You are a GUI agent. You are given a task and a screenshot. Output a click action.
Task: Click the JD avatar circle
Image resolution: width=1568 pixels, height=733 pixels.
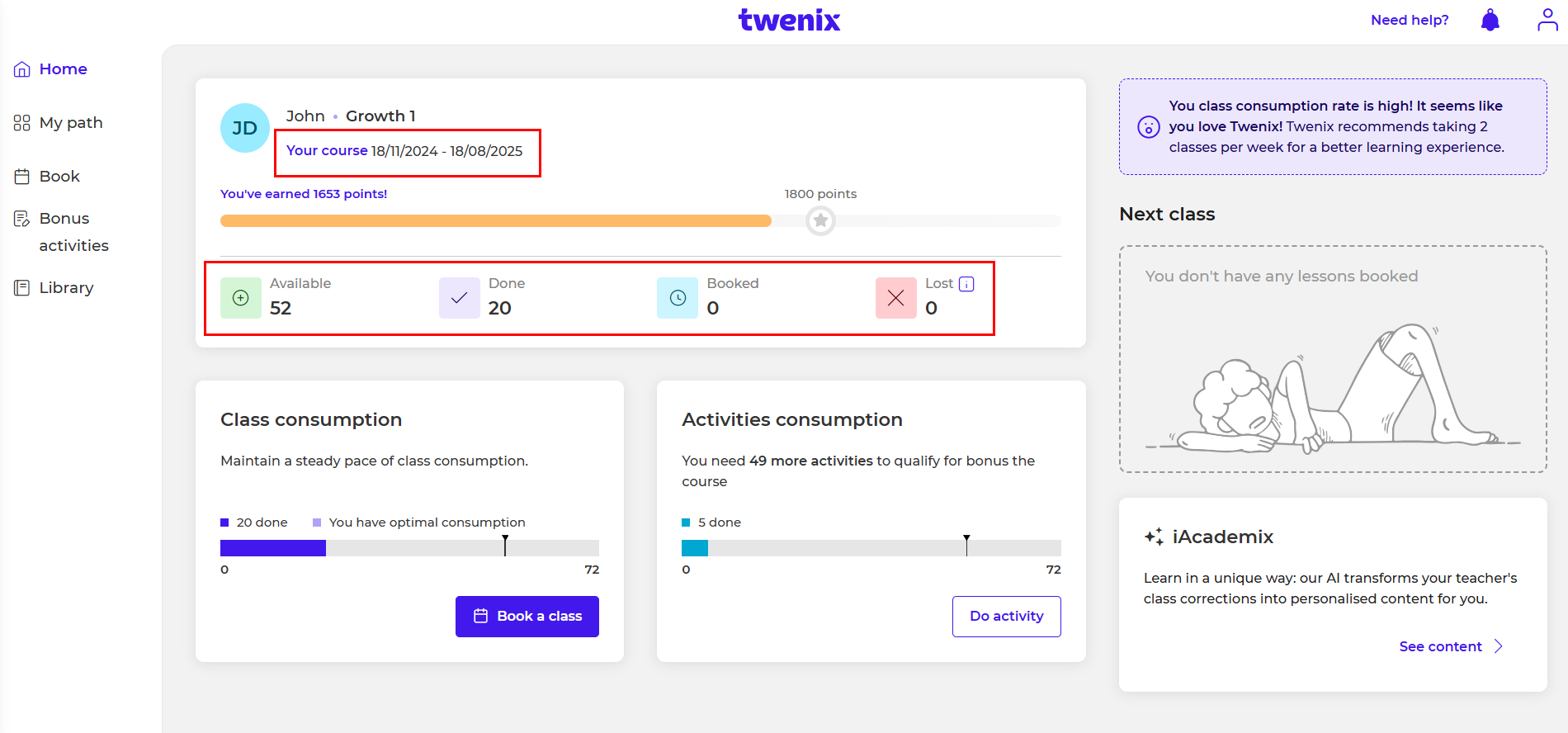click(x=245, y=128)
